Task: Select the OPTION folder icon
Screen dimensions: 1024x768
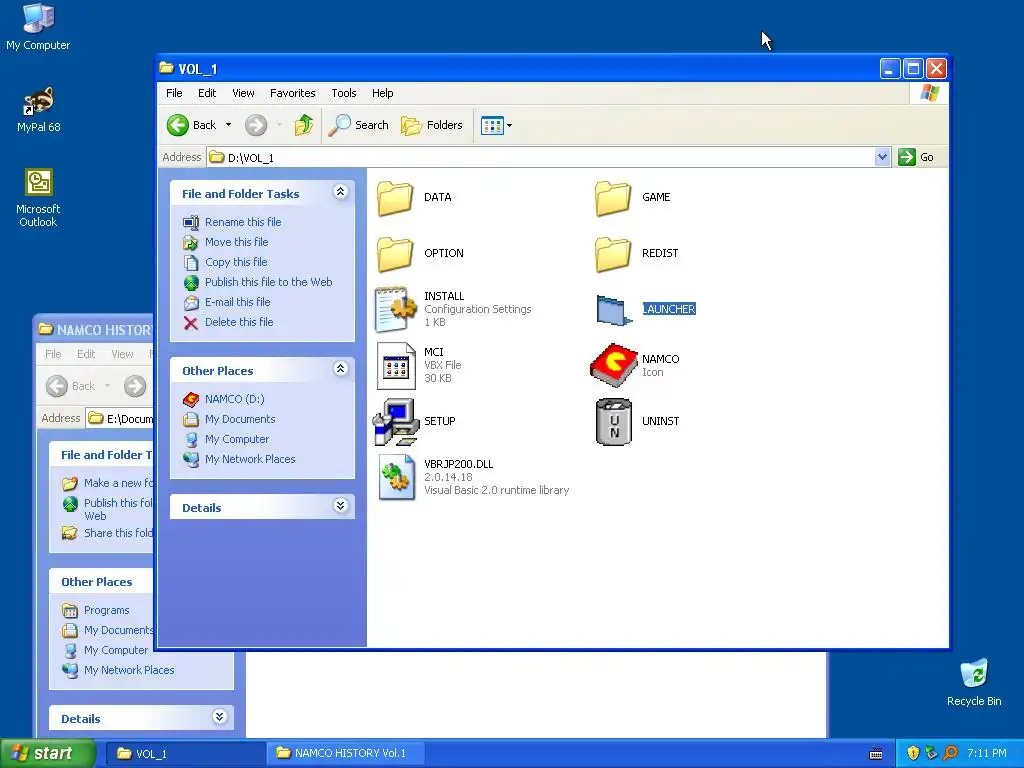Action: pyautogui.click(x=396, y=254)
